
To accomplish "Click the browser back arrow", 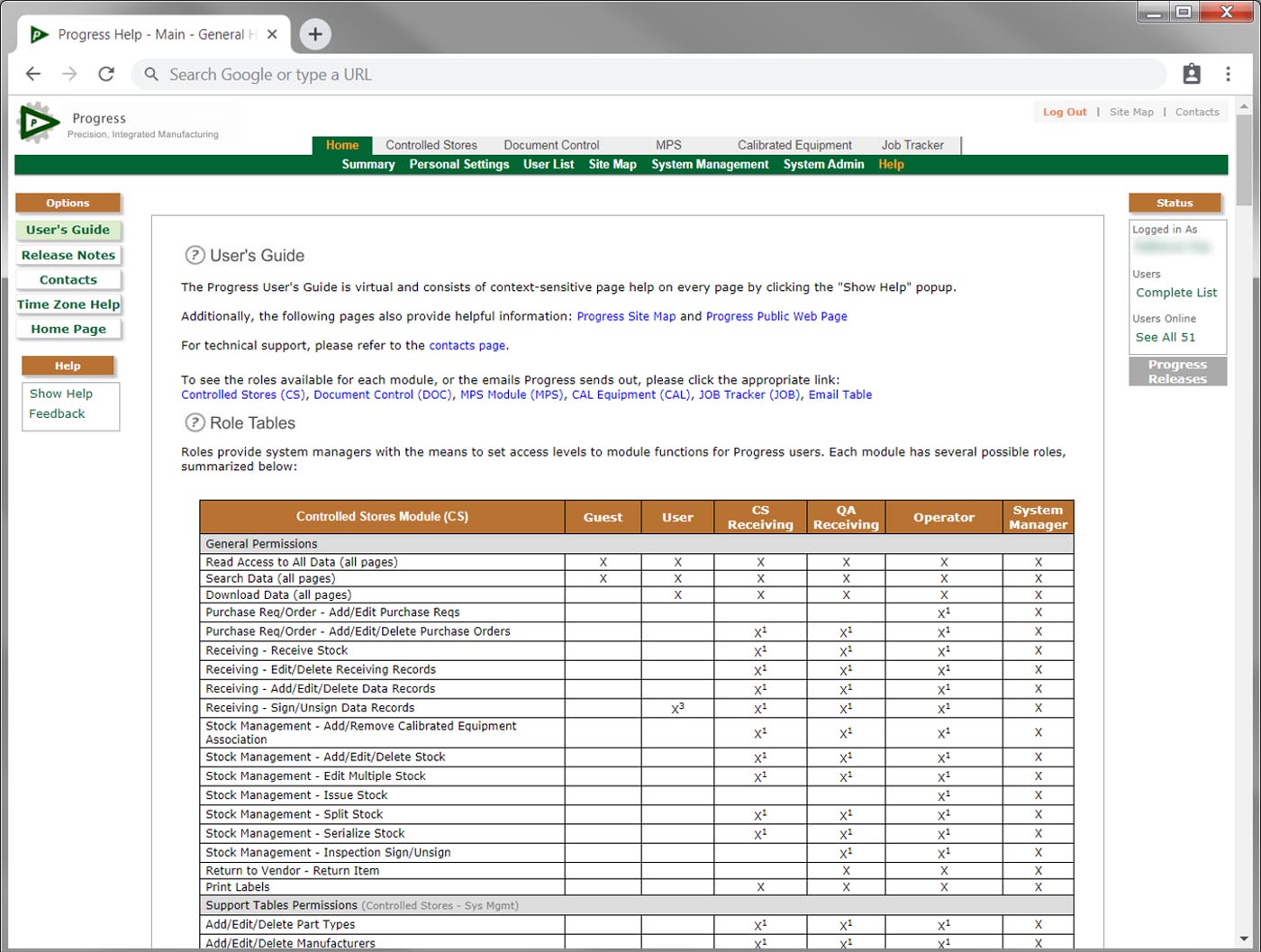I will click(x=33, y=75).
